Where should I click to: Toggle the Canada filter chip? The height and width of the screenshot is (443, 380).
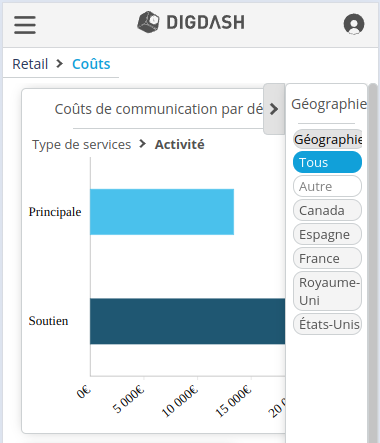[x=327, y=210]
